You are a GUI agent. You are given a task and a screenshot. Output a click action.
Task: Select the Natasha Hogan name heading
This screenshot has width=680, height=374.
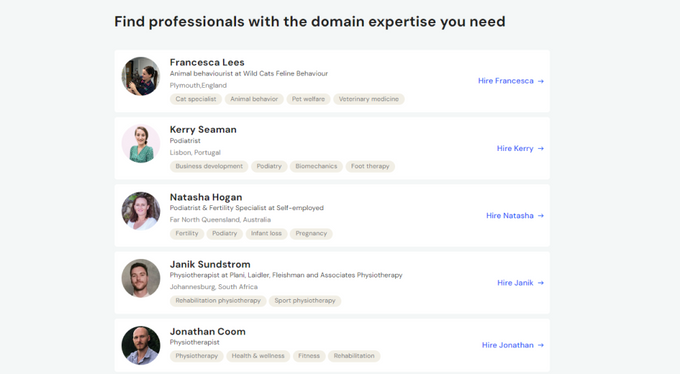pyautogui.click(x=206, y=197)
